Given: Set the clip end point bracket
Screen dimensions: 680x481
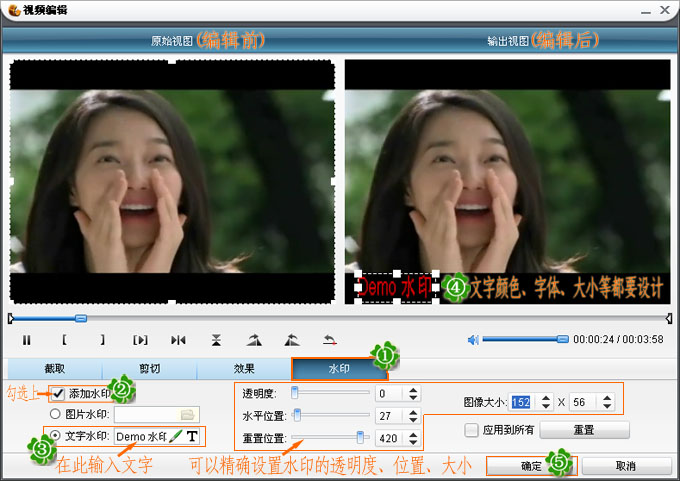Looking at the screenshot, I should [101, 340].
